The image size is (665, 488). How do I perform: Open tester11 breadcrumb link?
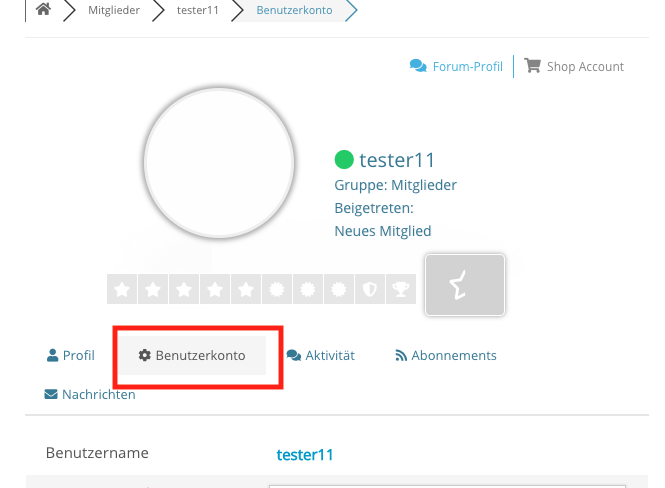click(198, 10)
